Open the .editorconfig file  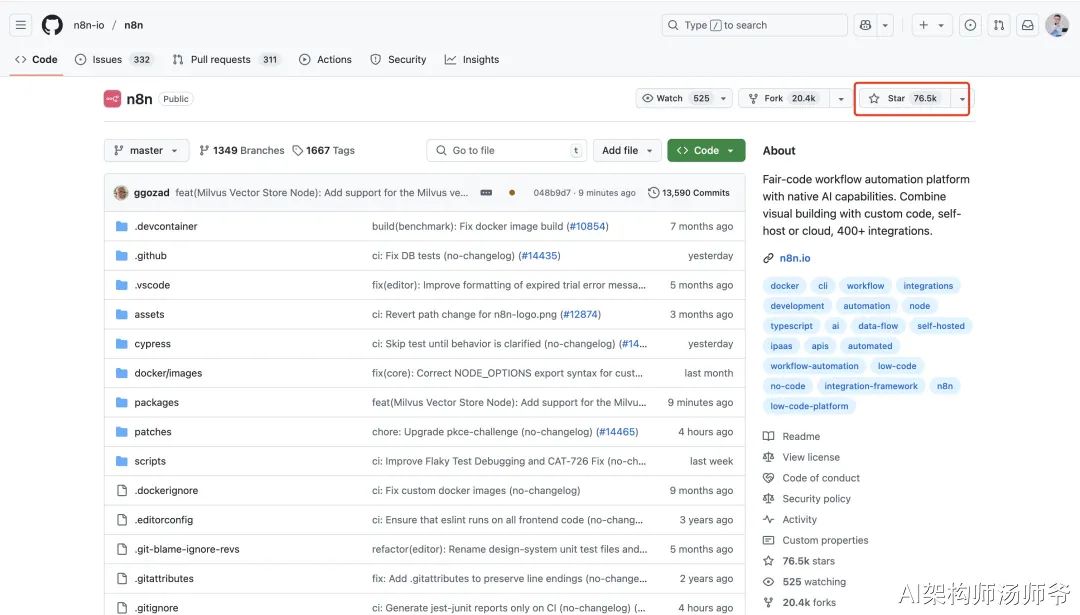pos(164,520)
